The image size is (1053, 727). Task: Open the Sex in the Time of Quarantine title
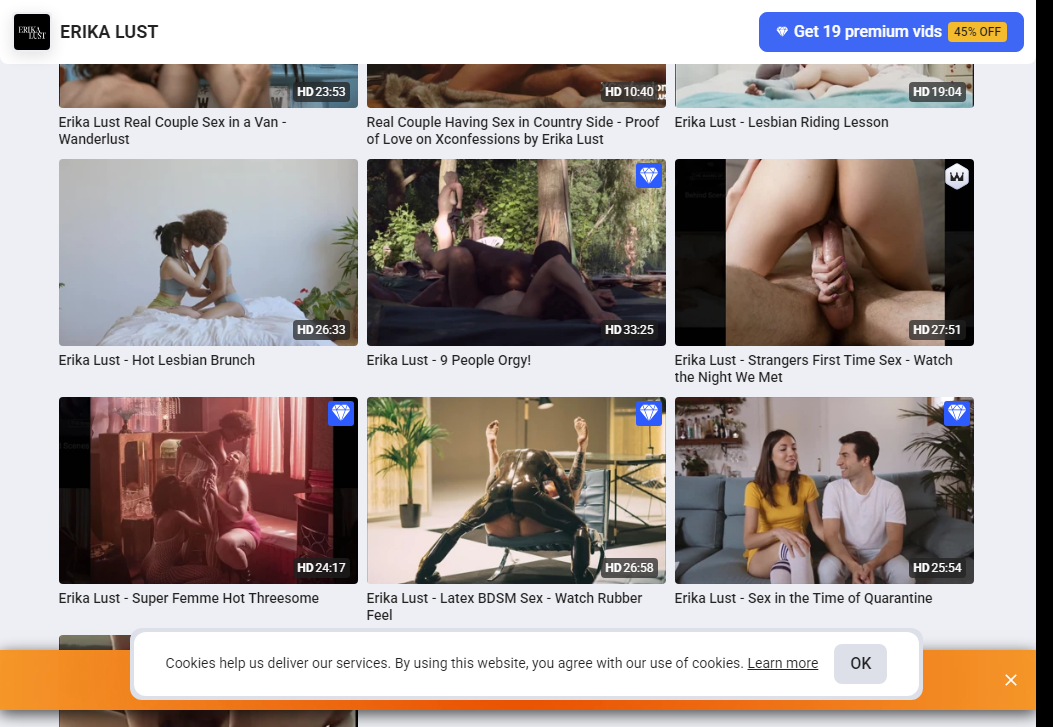[803, 598]
